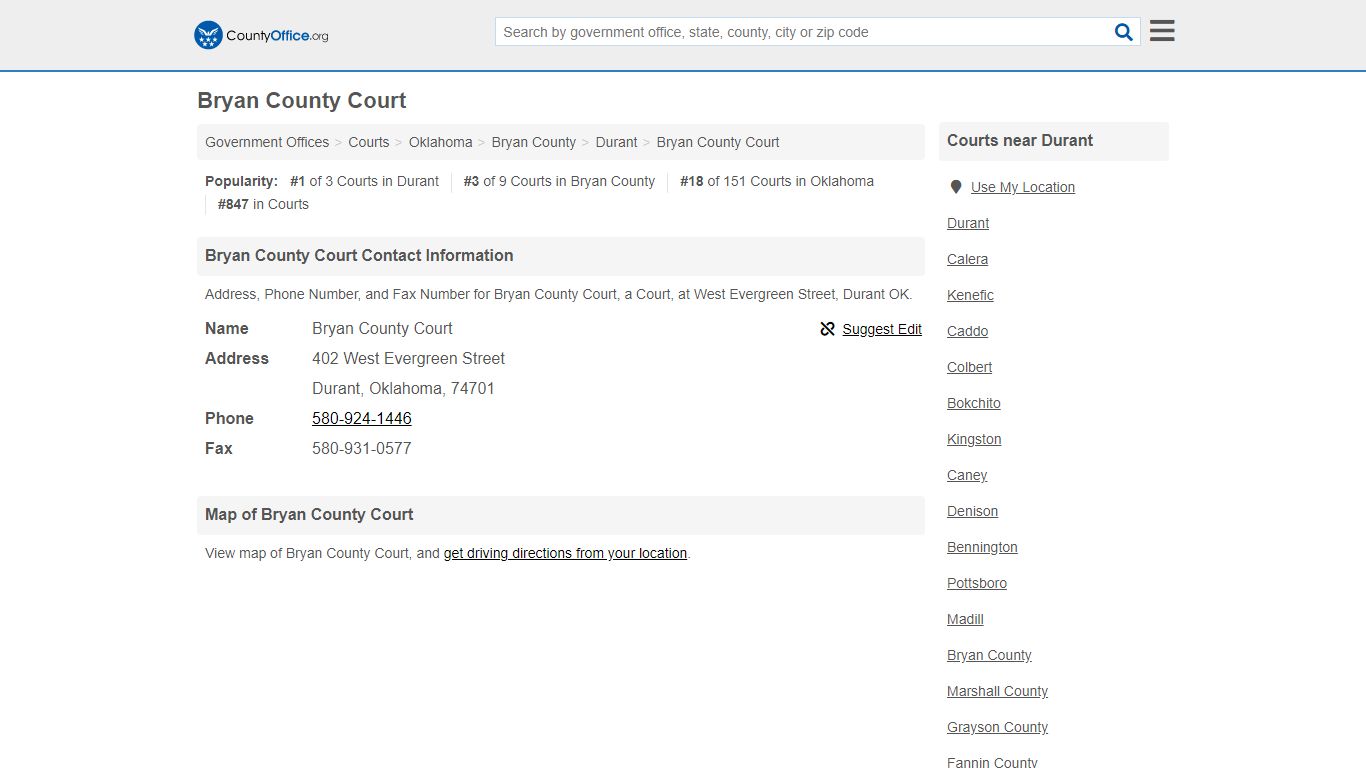Viewport: 1366px width, 768px height.
Task: Click the magnifying glass search icon
Action: 1124,32
